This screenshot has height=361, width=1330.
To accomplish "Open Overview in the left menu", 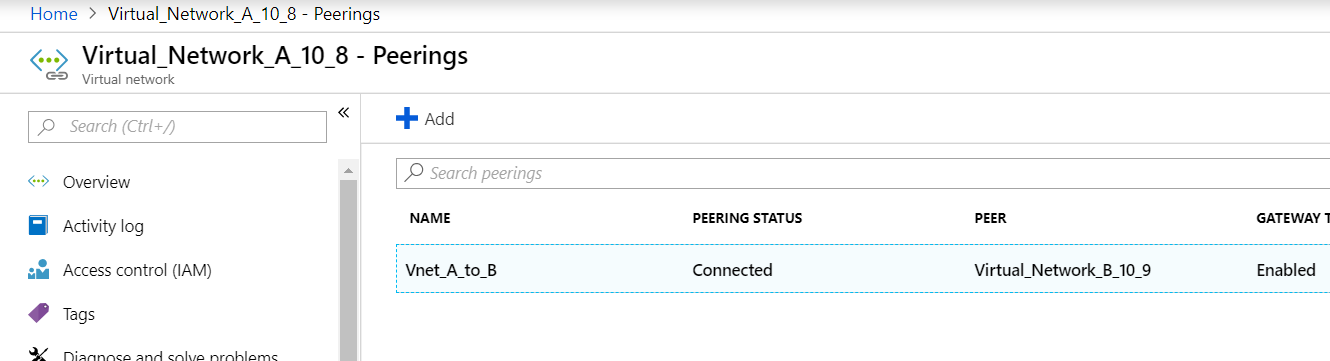I will (96, 182).
